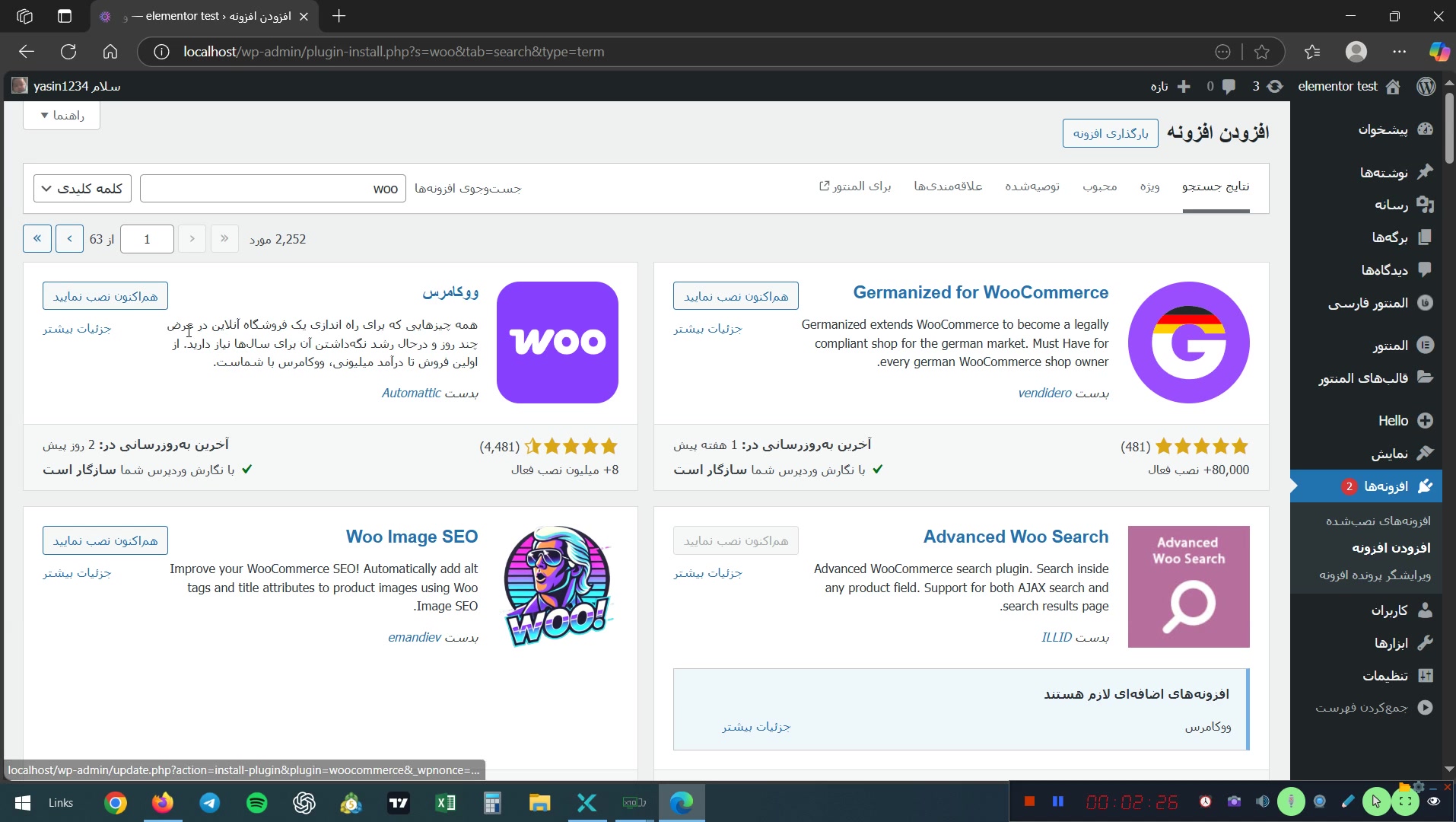The image size is (1456, 822).
Task: Switch to the 'نتایج جستجو' search results tab
Action: tap(1216, 187)
